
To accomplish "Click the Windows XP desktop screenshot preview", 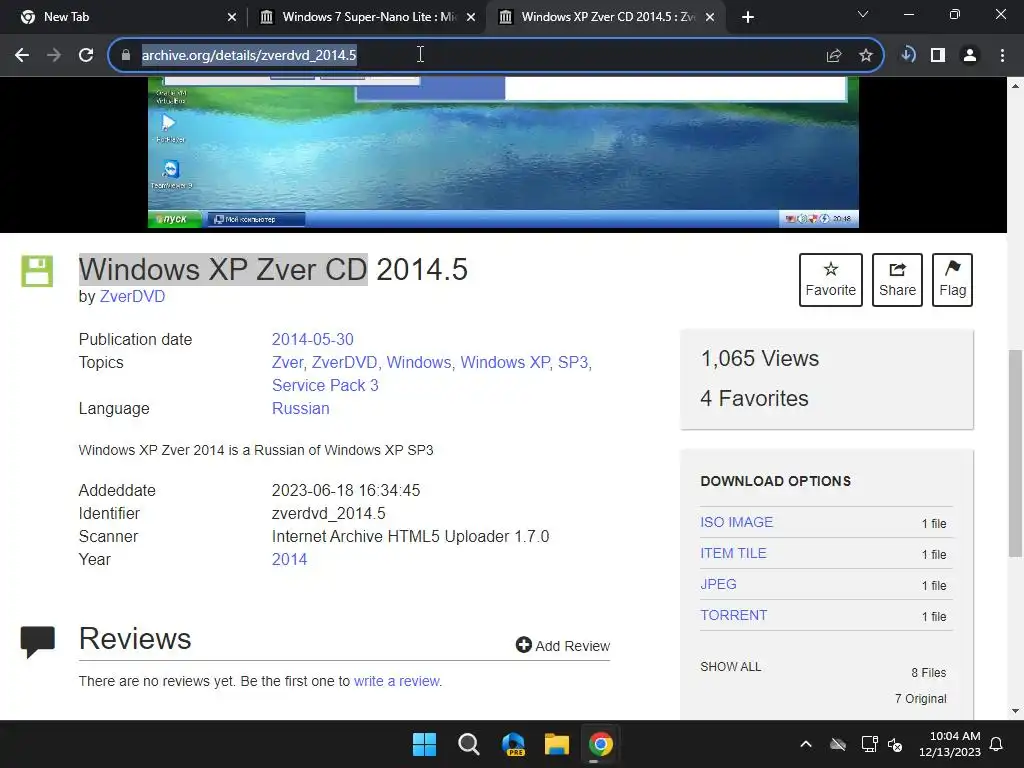I will [503, 152].
